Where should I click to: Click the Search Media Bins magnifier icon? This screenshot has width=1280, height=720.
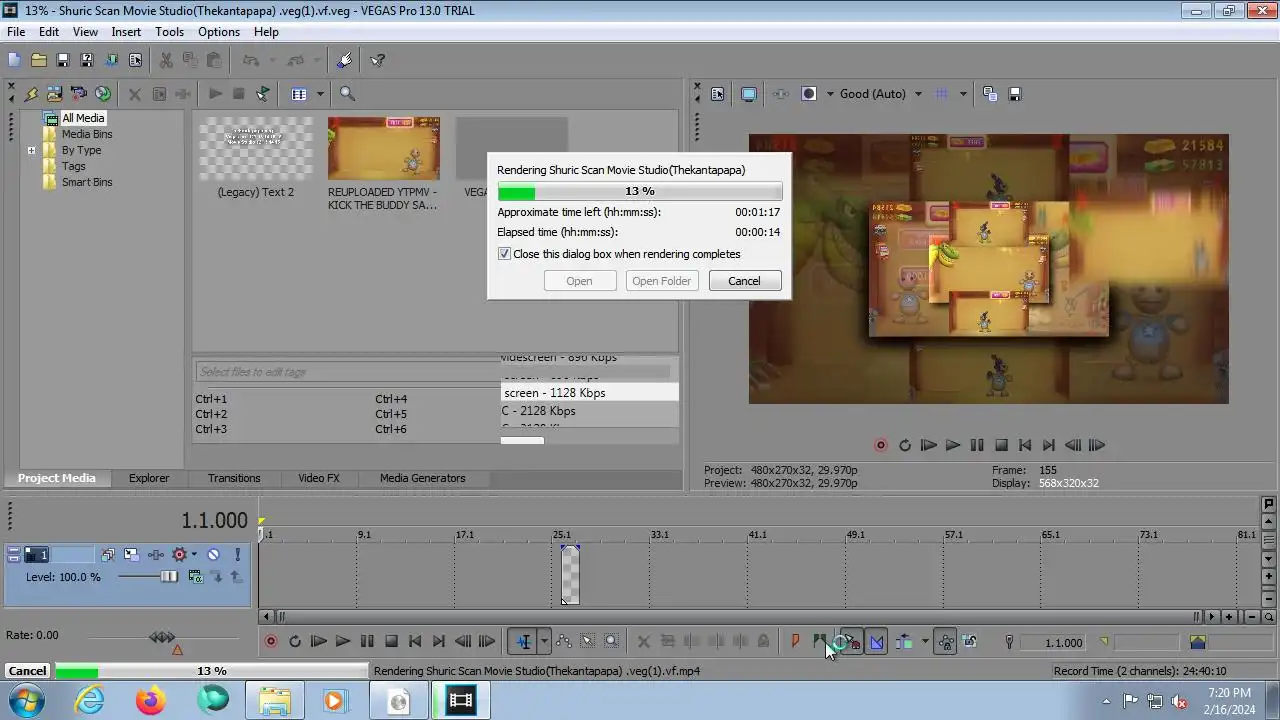point(347,94)
